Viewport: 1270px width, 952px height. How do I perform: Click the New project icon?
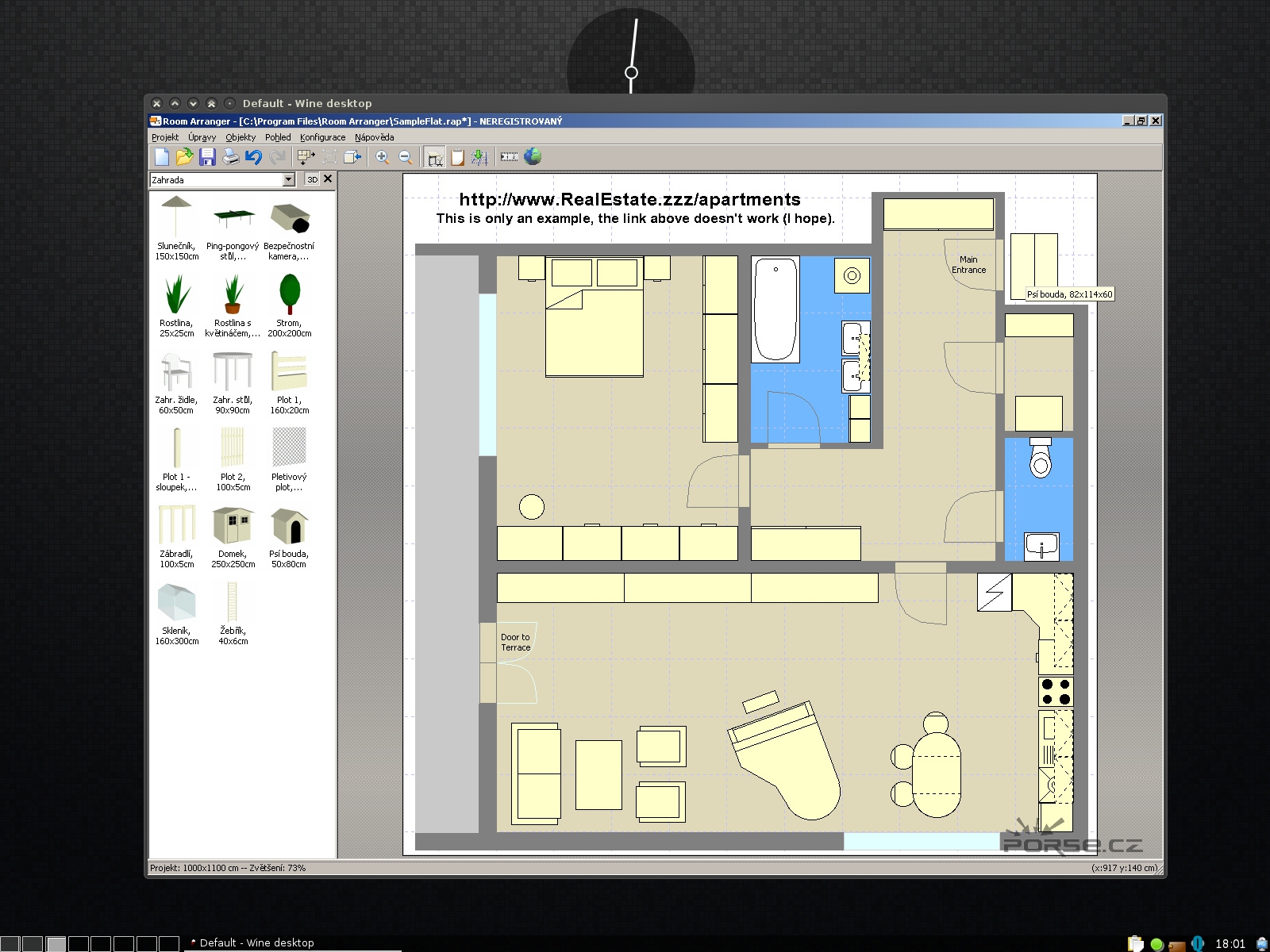pos(162,157)
